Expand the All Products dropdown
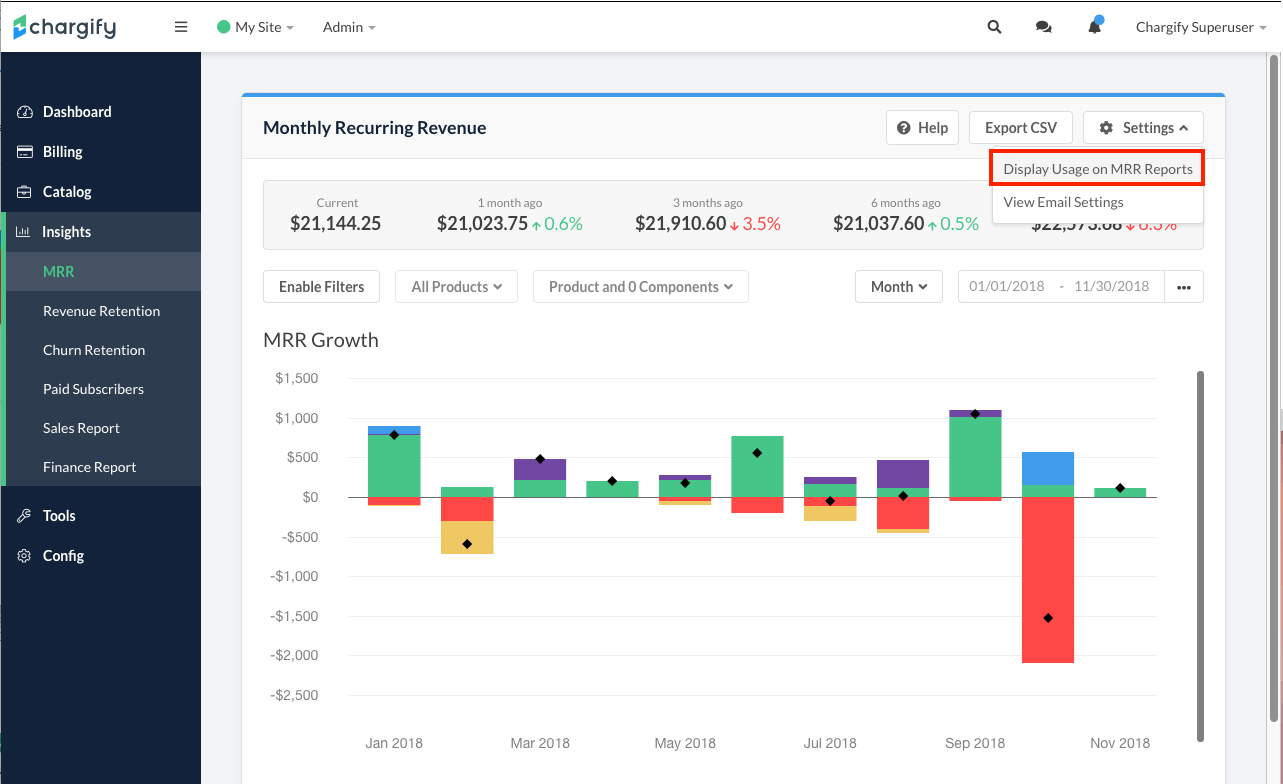 (456, 287)
